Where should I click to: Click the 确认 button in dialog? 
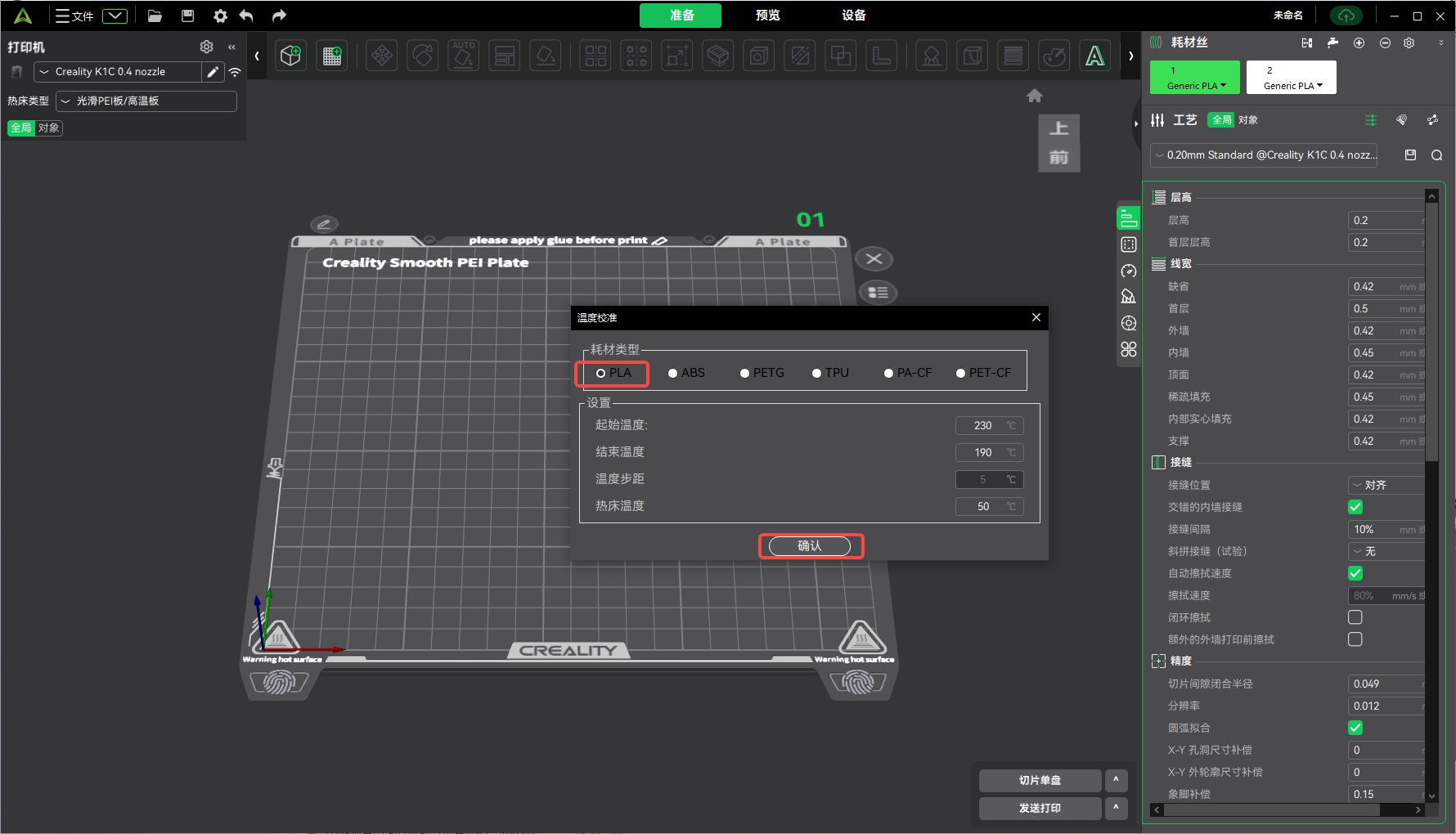810,546
